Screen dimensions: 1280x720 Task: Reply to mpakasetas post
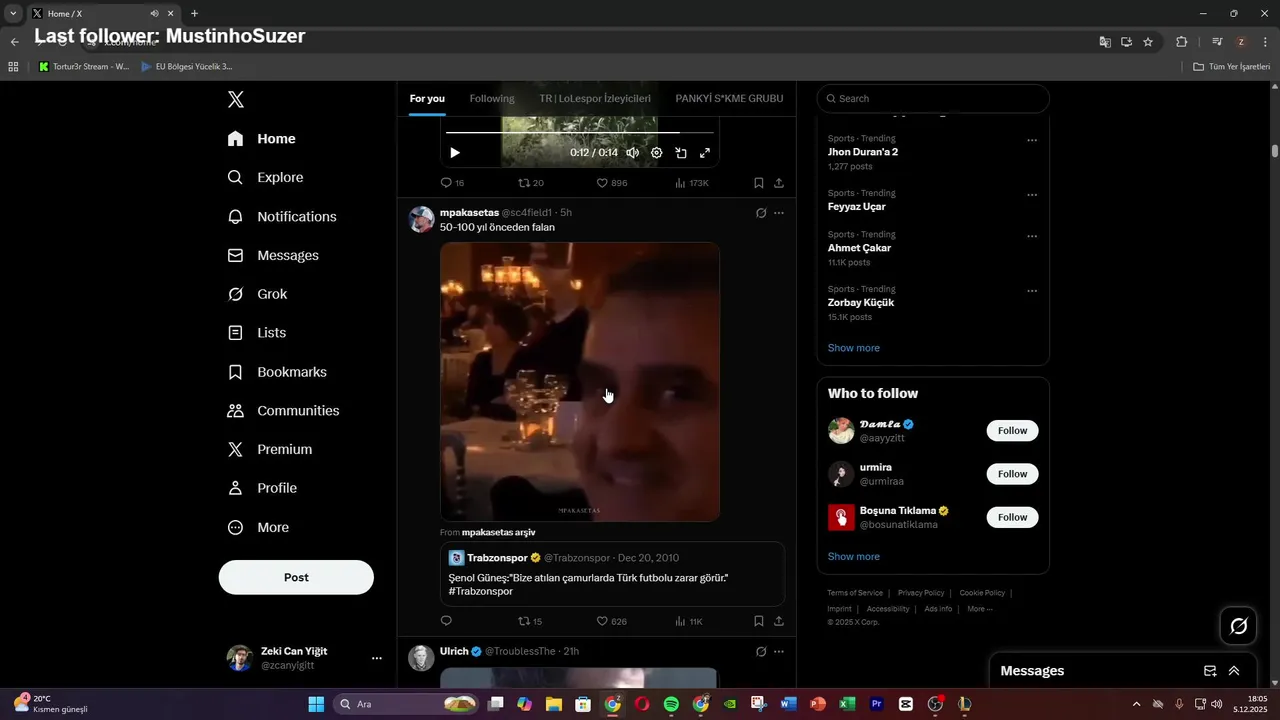(x=446, y=621)
